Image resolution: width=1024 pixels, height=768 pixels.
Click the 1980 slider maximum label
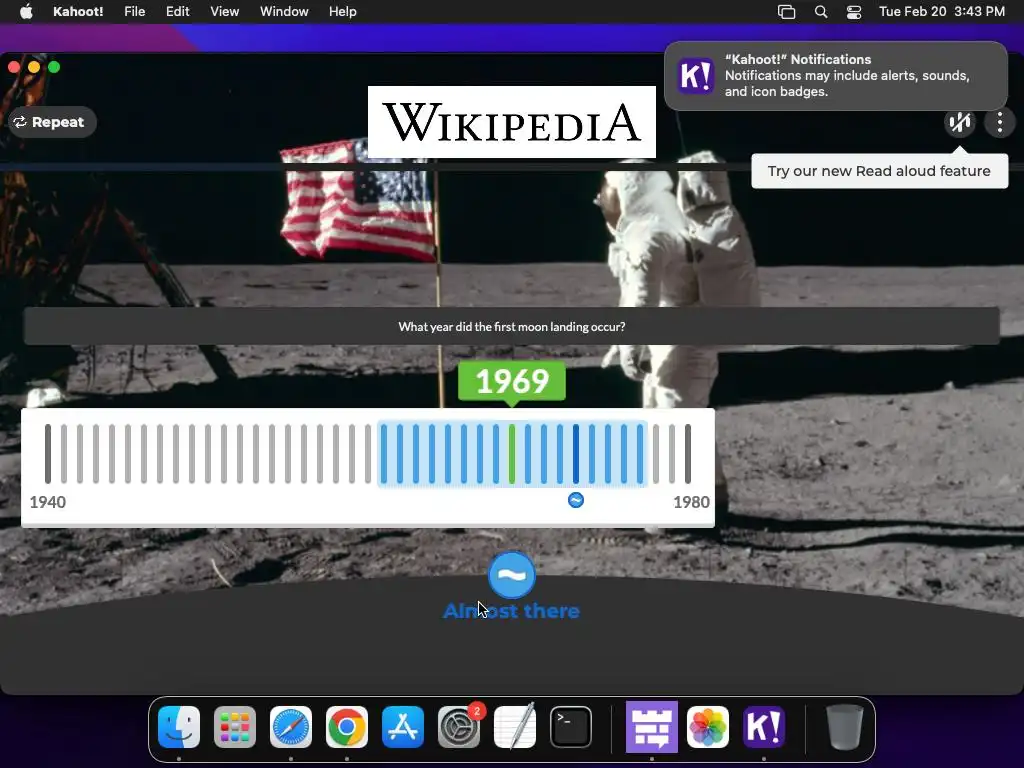[692, 502]
